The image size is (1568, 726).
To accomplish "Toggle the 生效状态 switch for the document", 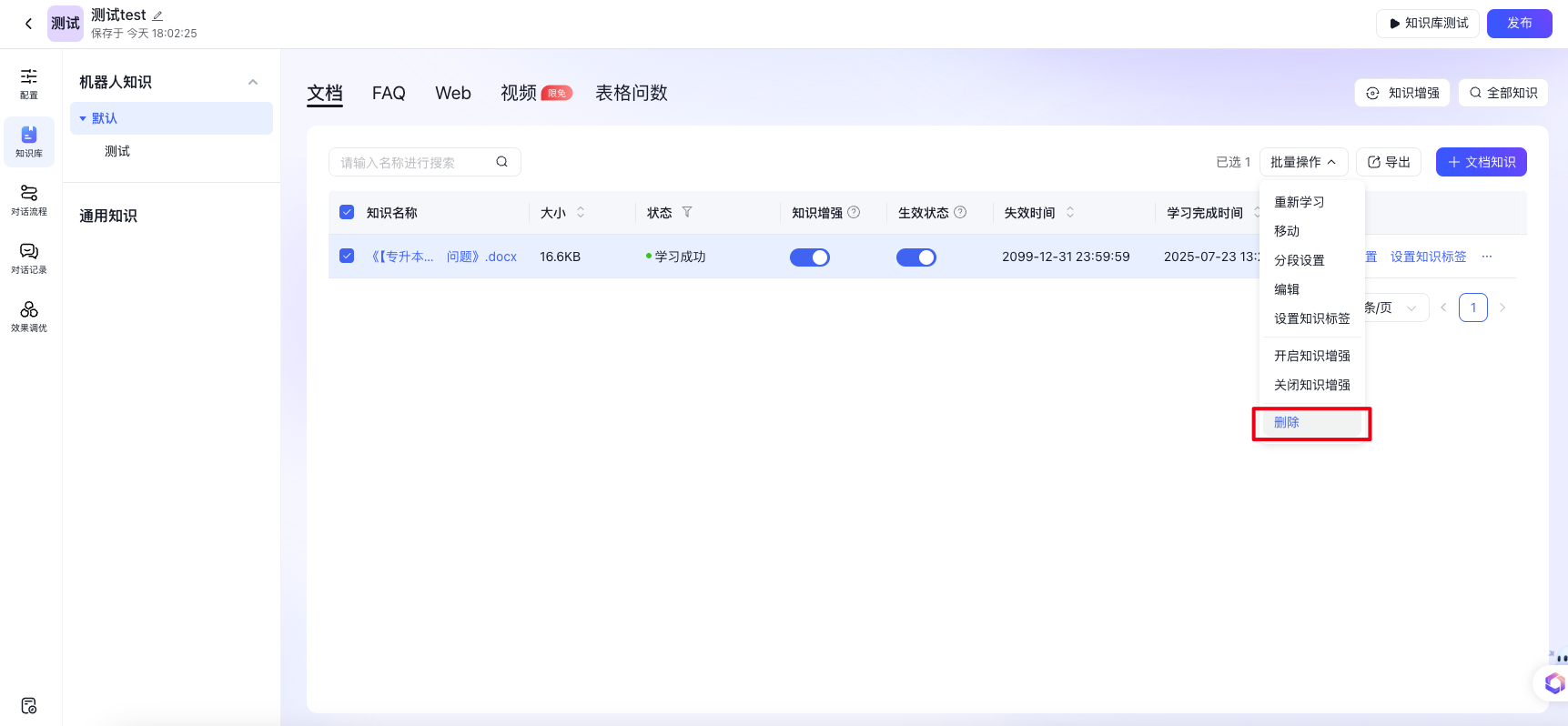I will pyautogui.click(x=916, y=257).
